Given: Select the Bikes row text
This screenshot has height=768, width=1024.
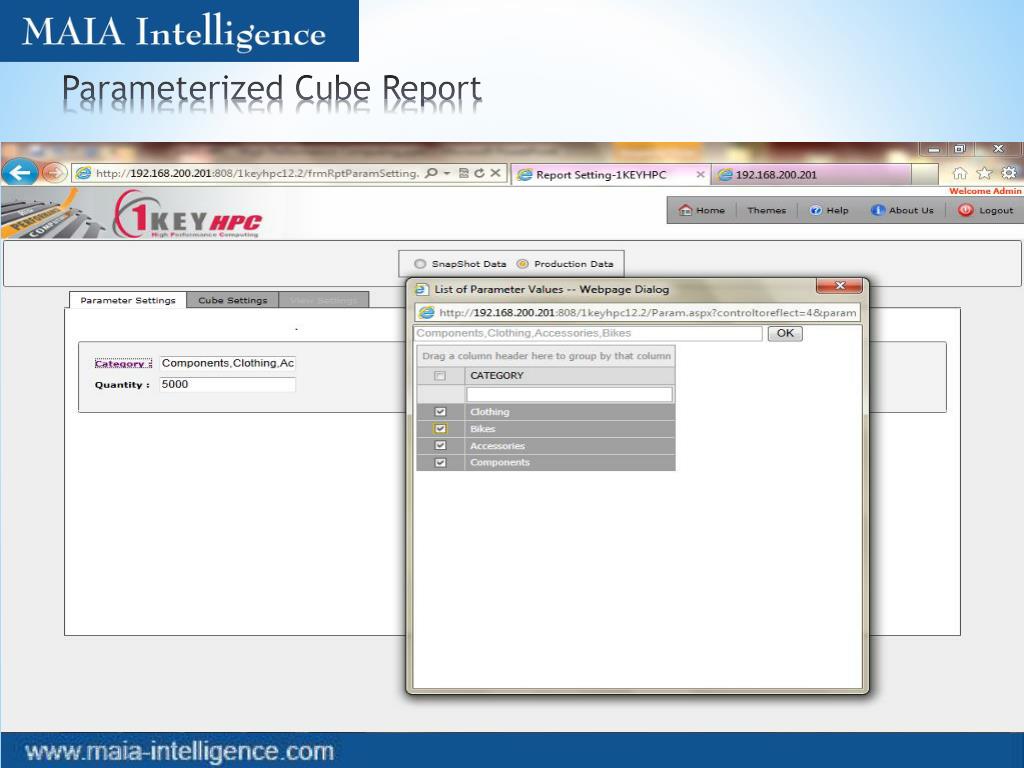Looking at the screenshot, I should coord(483,428).
